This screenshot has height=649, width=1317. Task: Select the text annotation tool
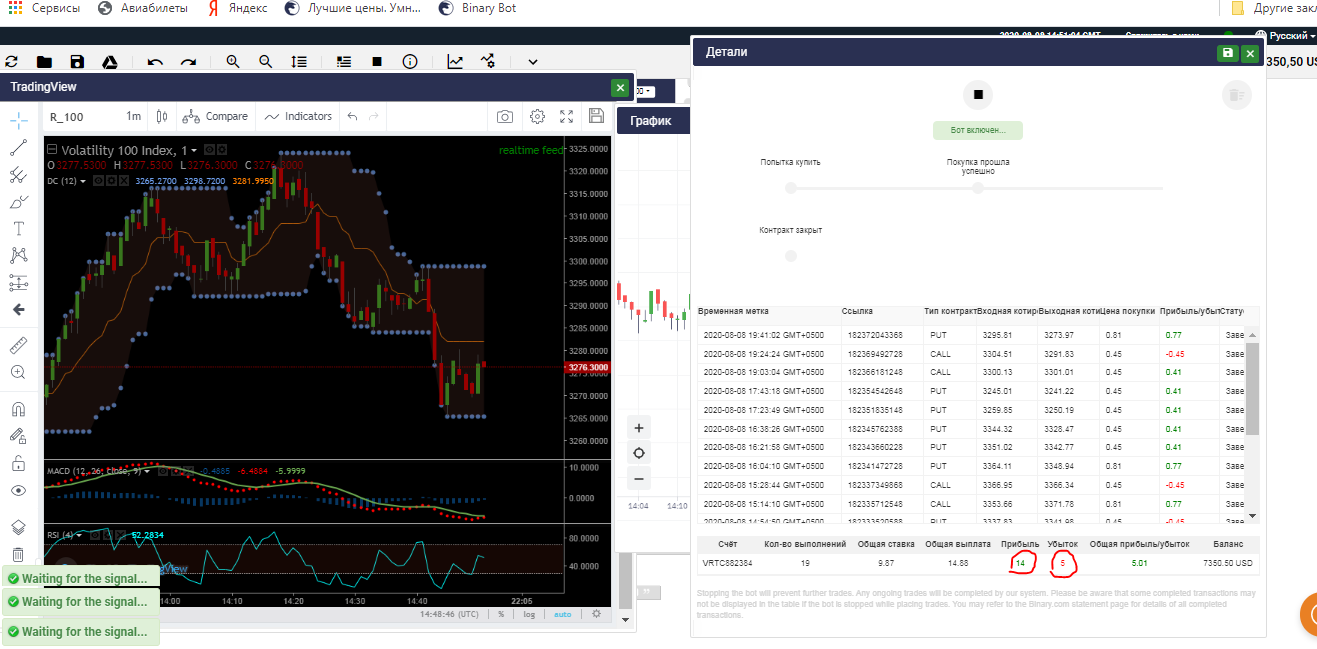pyautogui.click(x=18, y=228)
